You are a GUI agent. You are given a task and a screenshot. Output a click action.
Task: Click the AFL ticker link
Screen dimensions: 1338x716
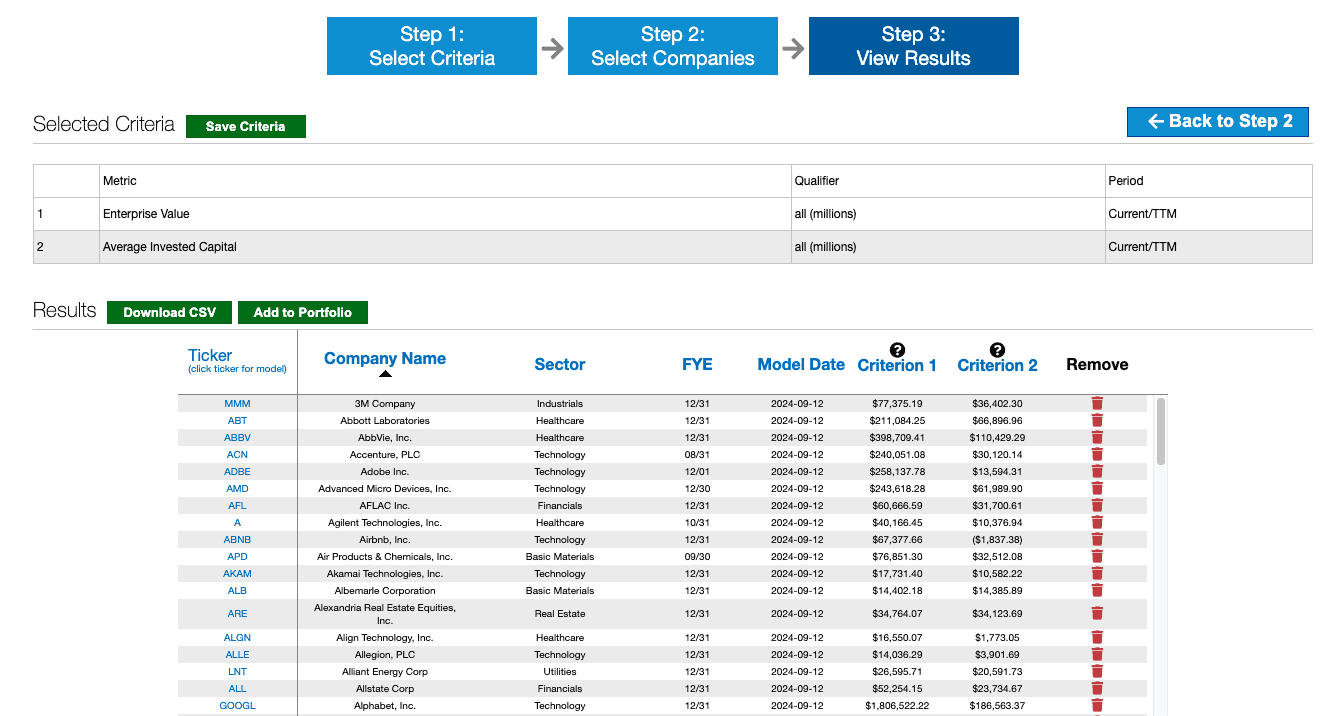pyautogui.click(x=237, y=506)
